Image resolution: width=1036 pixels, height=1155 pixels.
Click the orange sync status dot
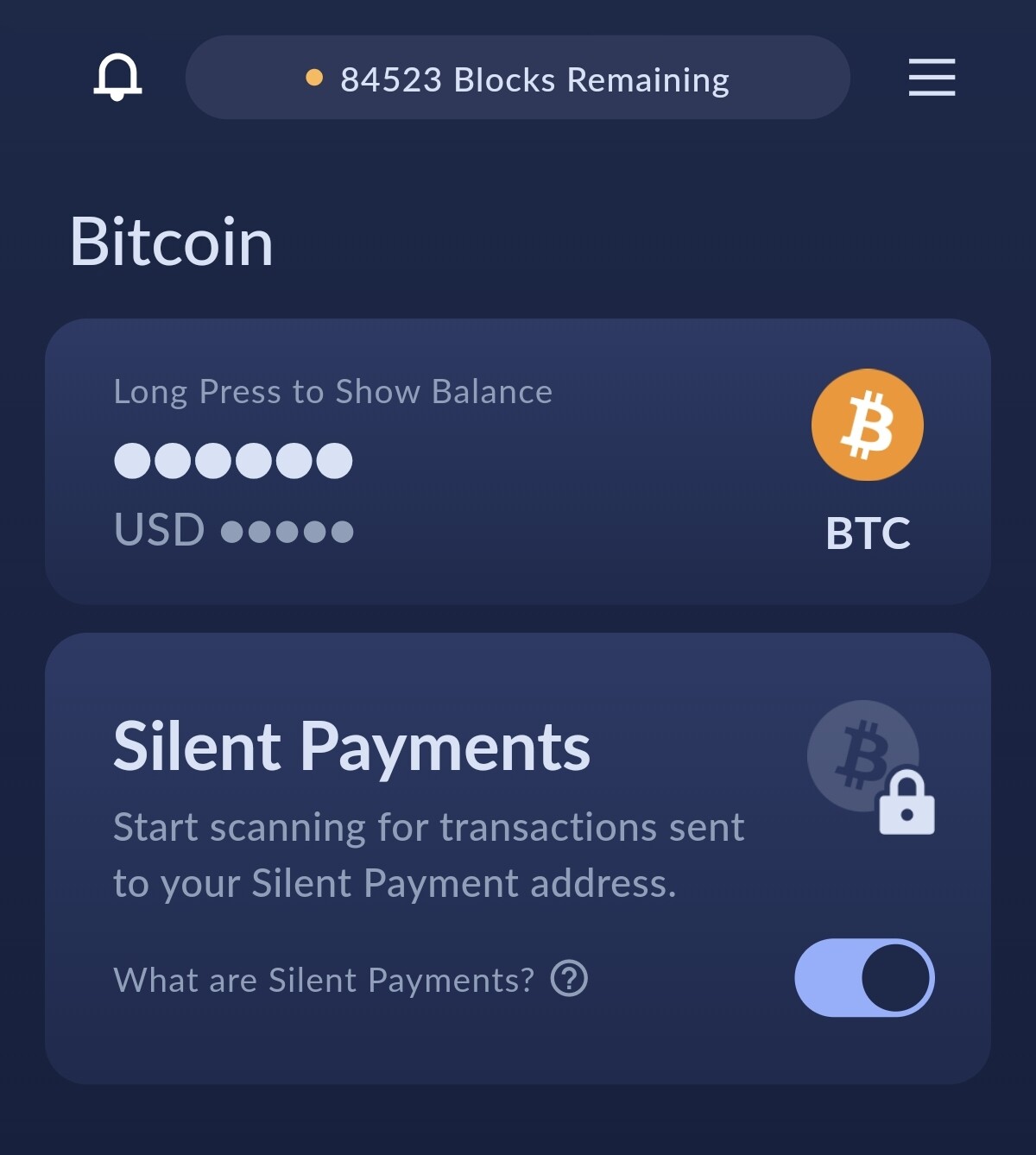[x=314, y=78]
